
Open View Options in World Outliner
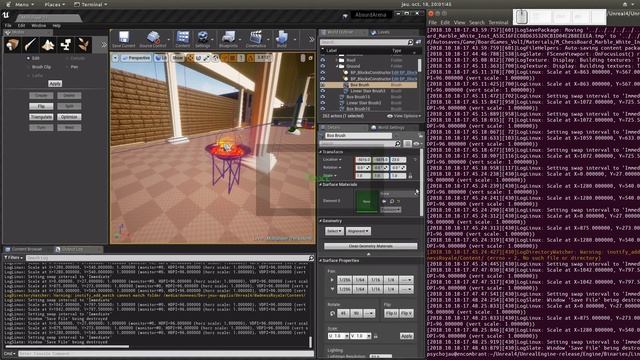coord(404,116)
